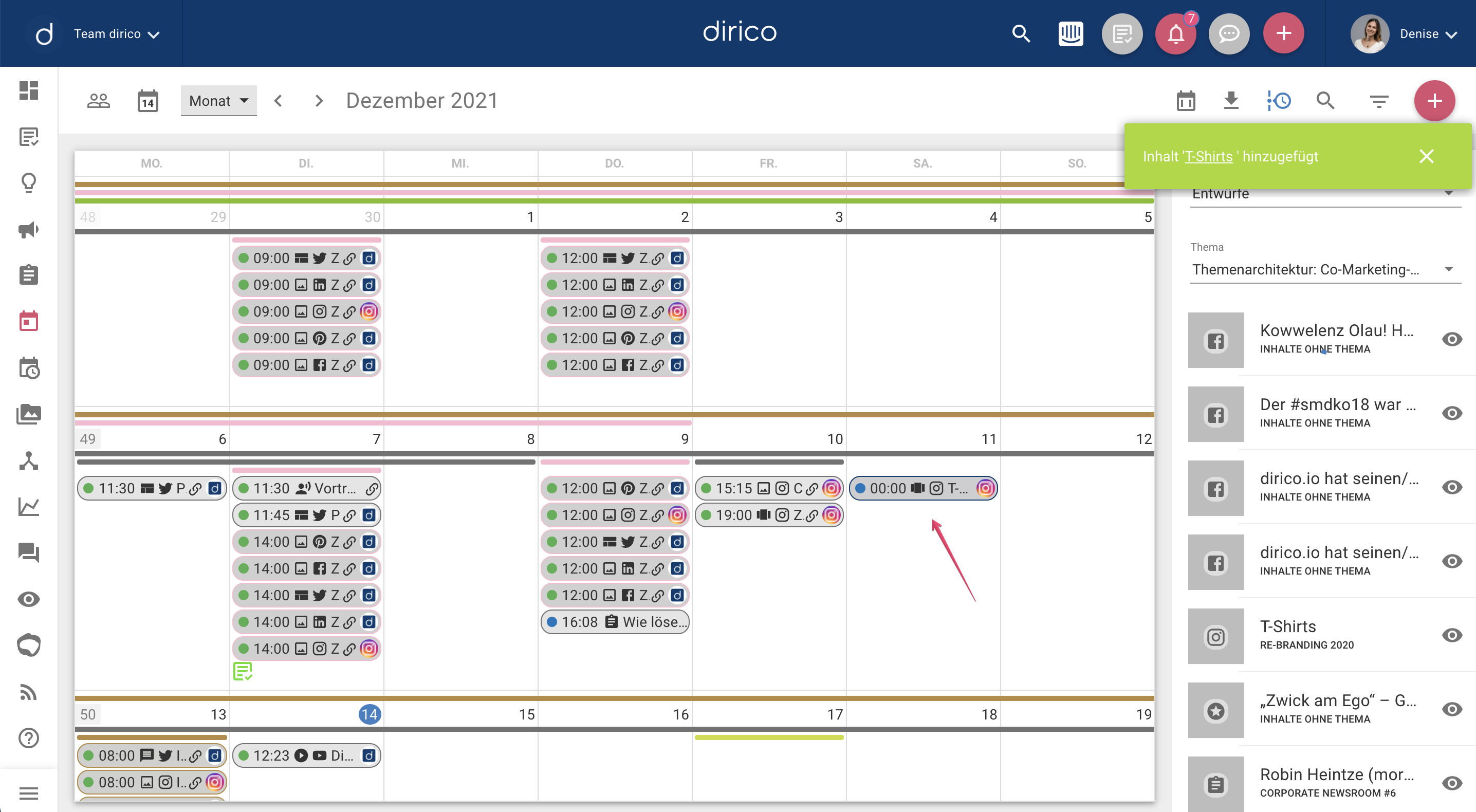Open the T-Shirts link in notification
The image size is (1476, 812).
coord(1208,156)
